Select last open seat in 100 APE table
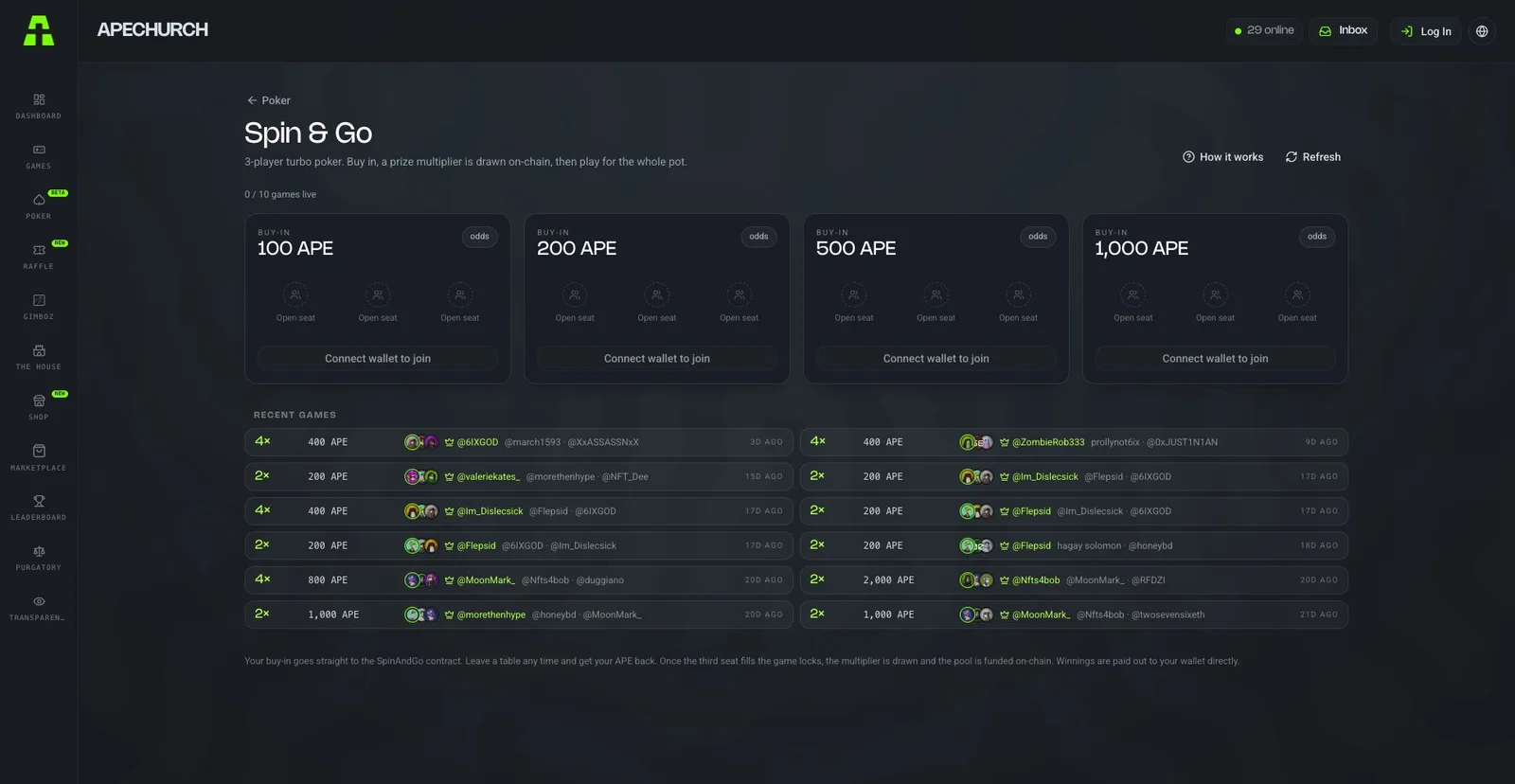The width and height of the screenshot is (1515, 784). pos(460,303)
